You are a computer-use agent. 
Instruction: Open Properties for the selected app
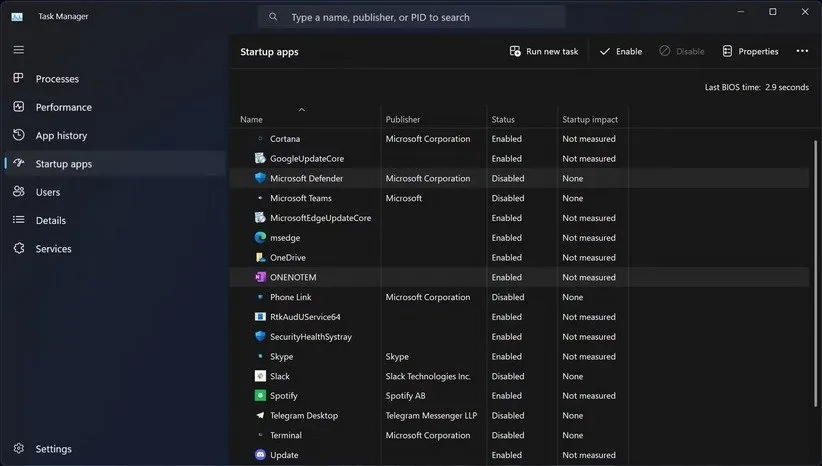(x=750, y=51)
